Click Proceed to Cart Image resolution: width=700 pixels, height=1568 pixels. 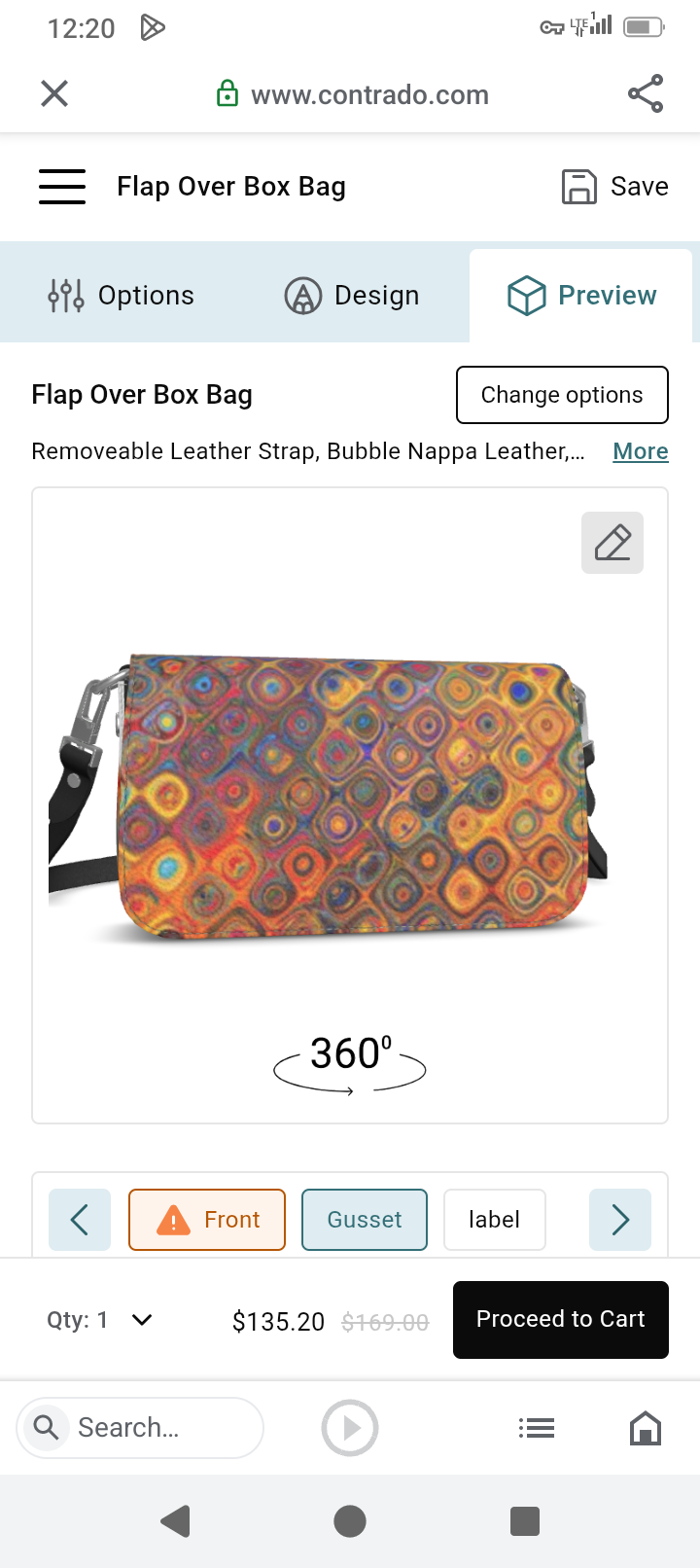pyautogui.click(x=561, y=1320)
